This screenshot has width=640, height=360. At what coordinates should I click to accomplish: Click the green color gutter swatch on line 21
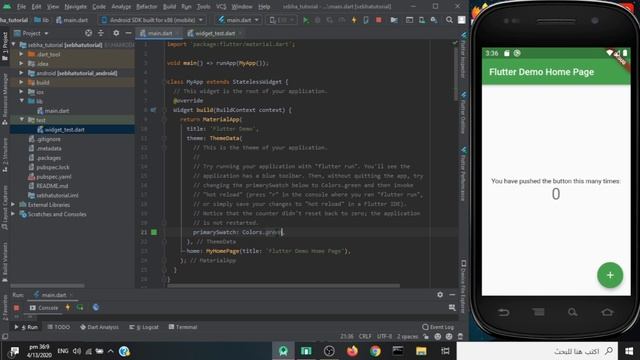pyautogui.click(x=154, y=232)
